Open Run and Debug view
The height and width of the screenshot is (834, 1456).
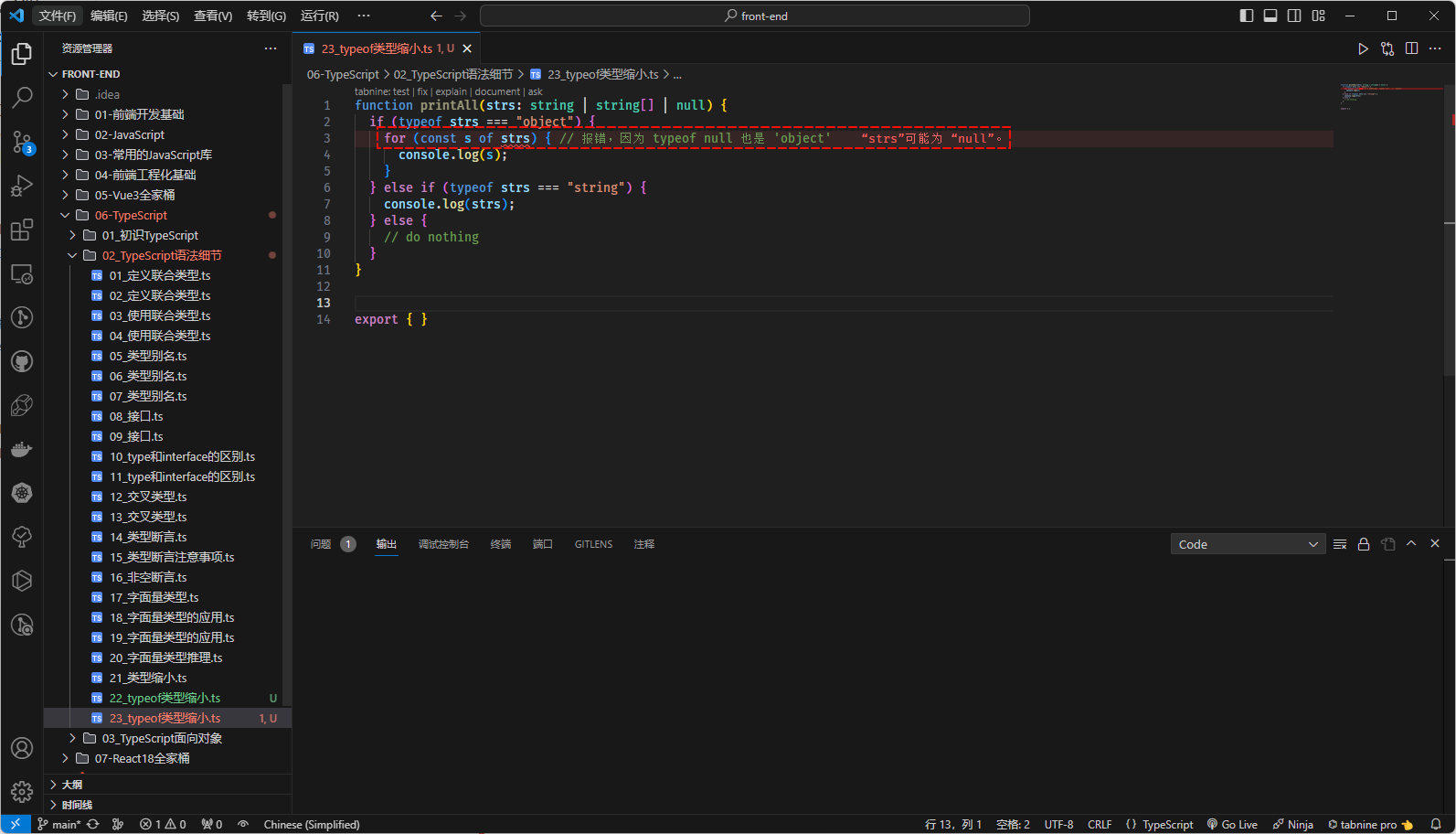tap(22, 186)
